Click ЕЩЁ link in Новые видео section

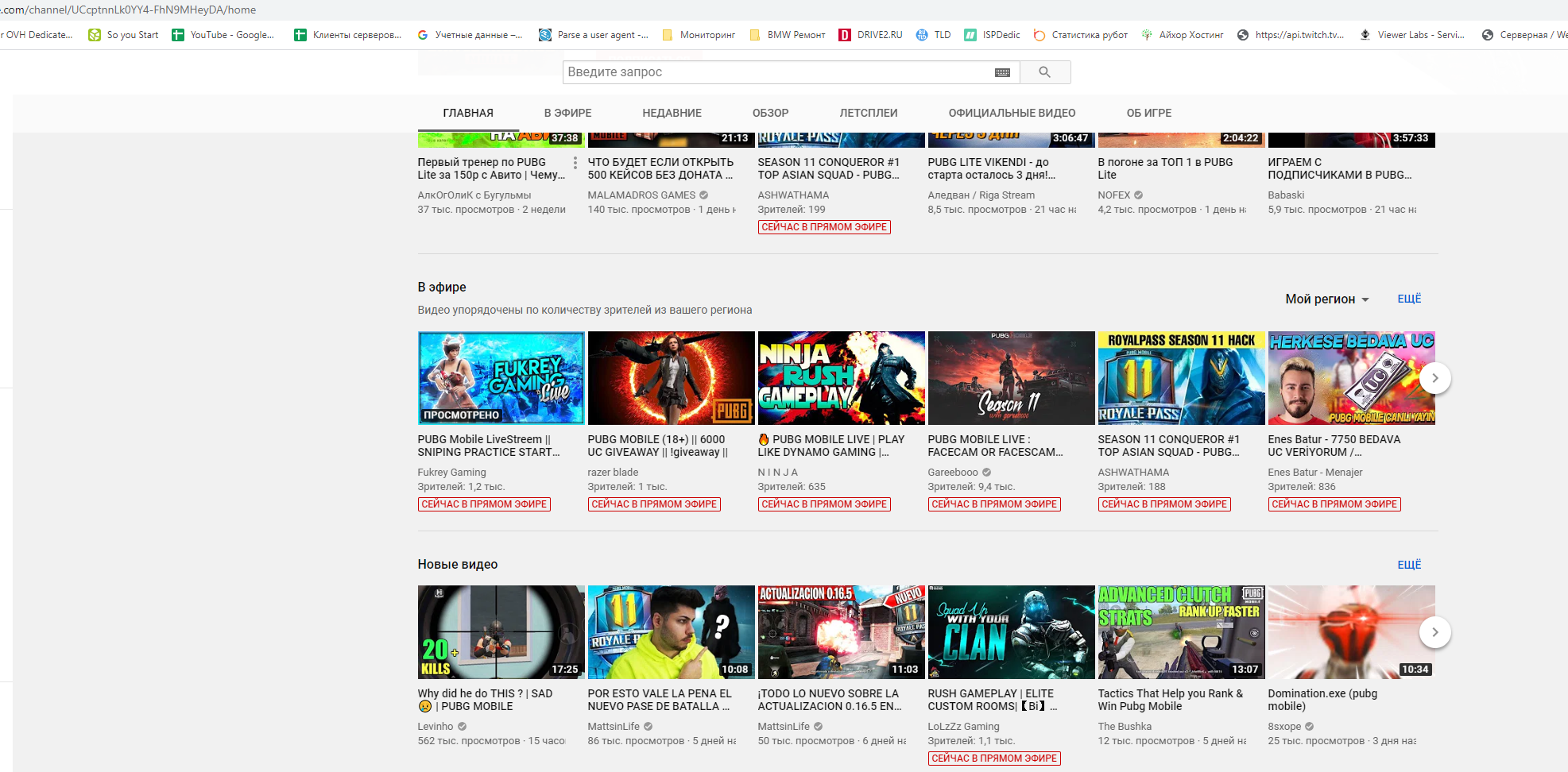(x=1408, y=565)
